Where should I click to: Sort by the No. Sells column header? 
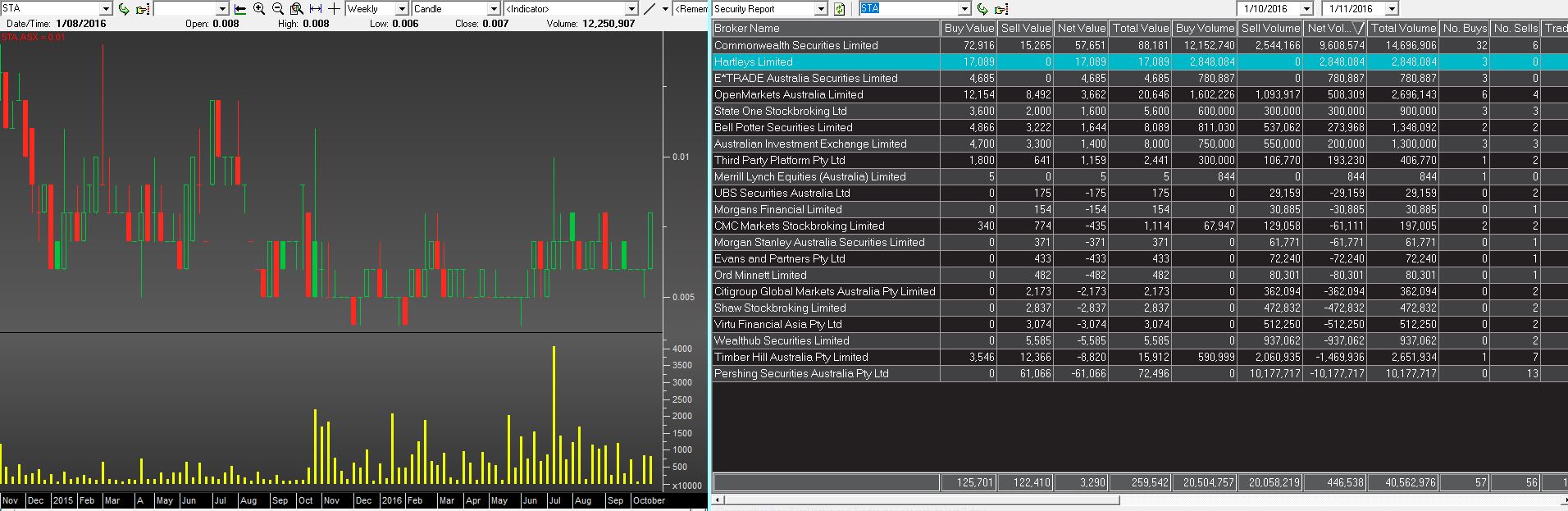pos(1515,29)
